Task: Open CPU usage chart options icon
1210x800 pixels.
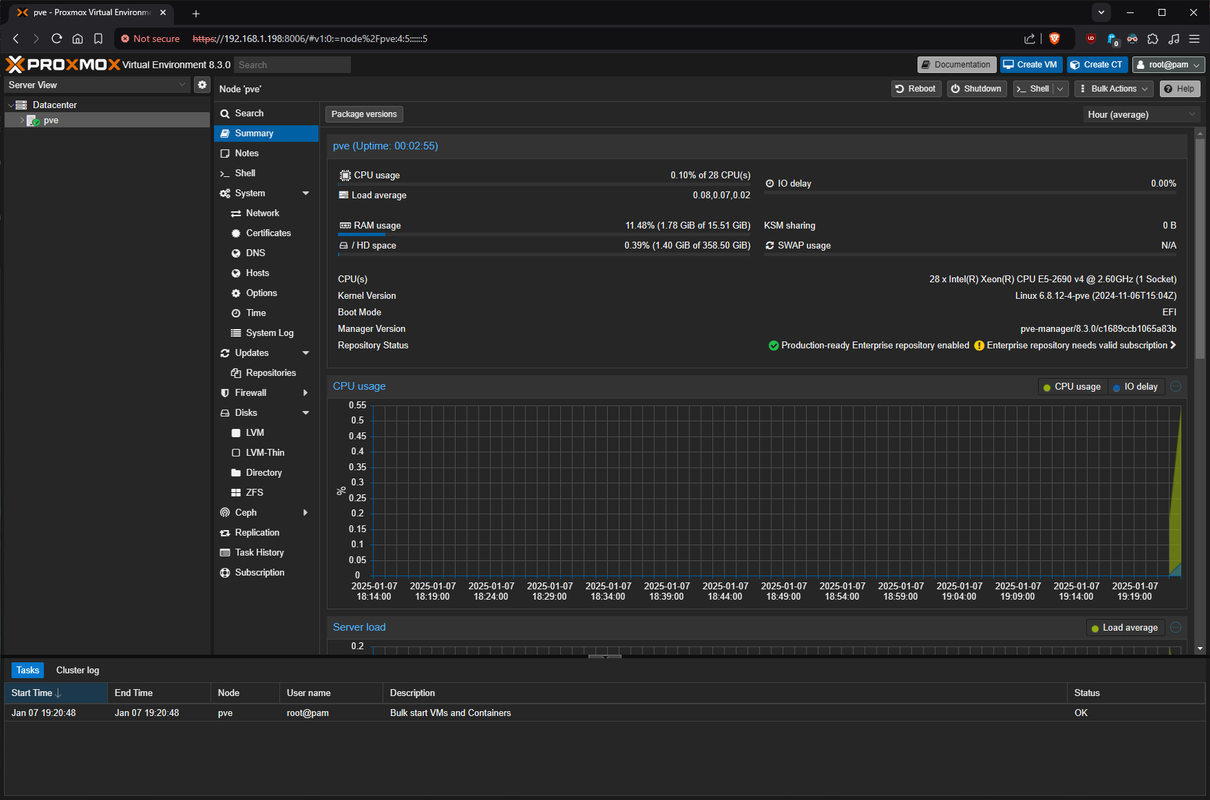Action: 1176,386
